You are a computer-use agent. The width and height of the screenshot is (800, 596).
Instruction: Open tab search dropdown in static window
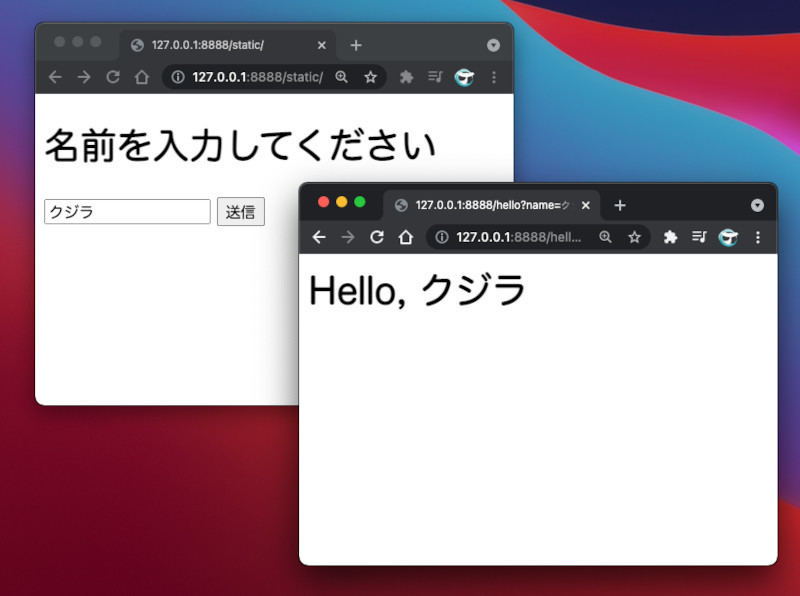point(493,45)
